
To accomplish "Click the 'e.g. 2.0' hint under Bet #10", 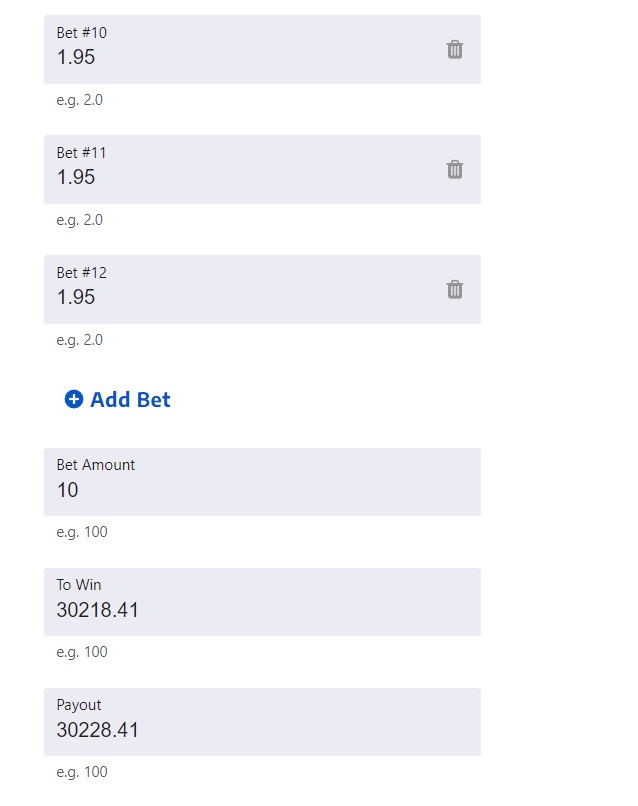I will click(80, 100).
